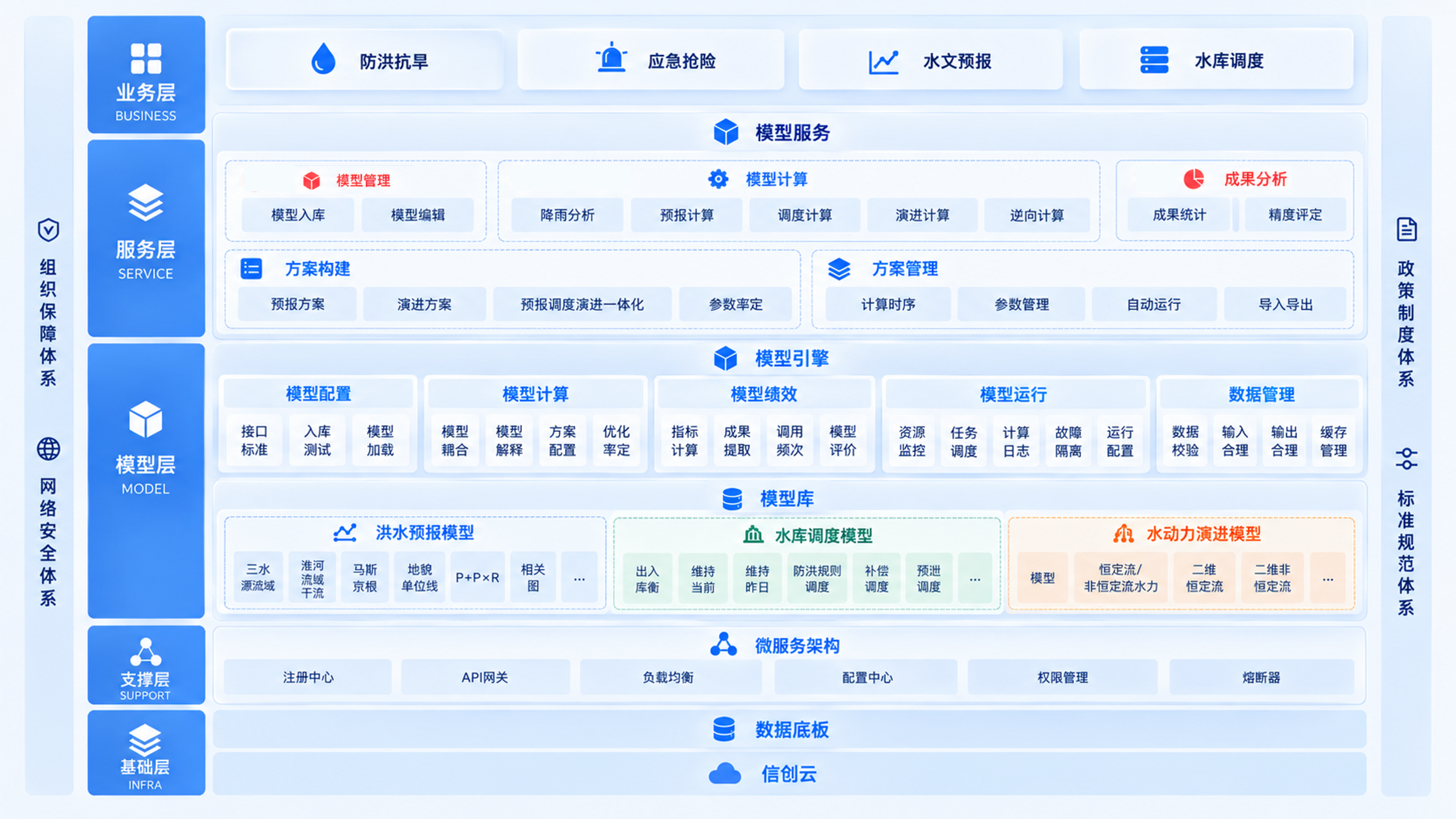Click the 导入导出 box
Image resolution: width=1456 pixels, height=819 pixels.
1285,305
